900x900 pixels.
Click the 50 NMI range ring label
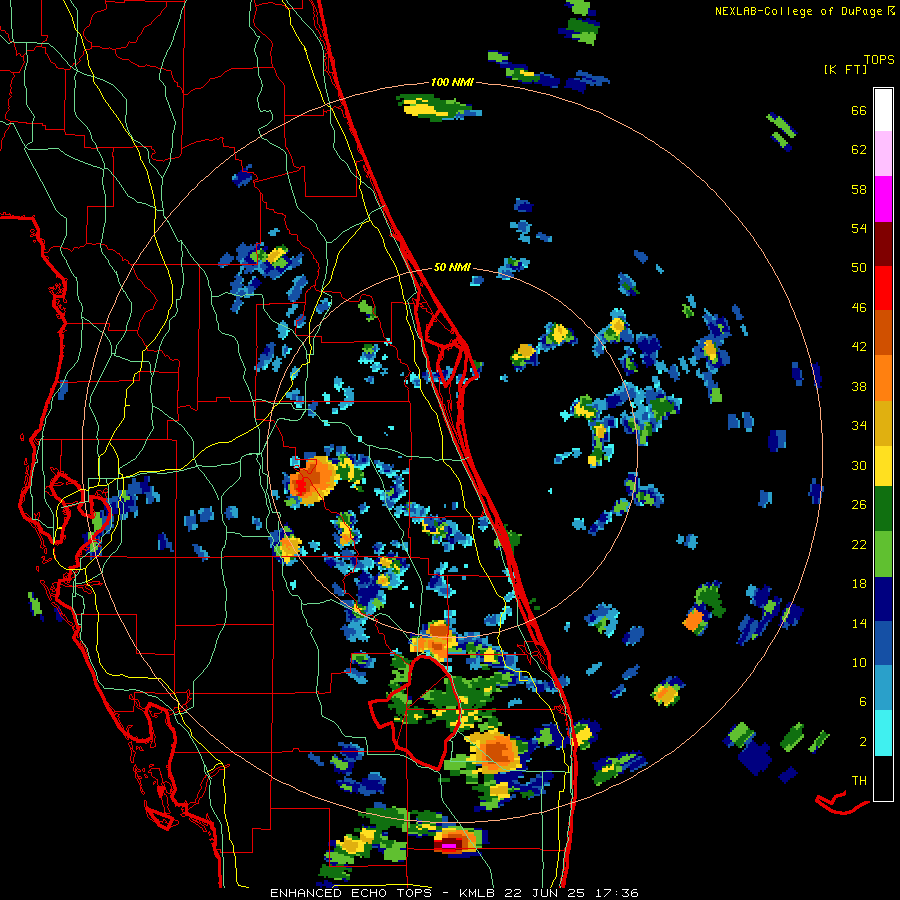(452, 267)
